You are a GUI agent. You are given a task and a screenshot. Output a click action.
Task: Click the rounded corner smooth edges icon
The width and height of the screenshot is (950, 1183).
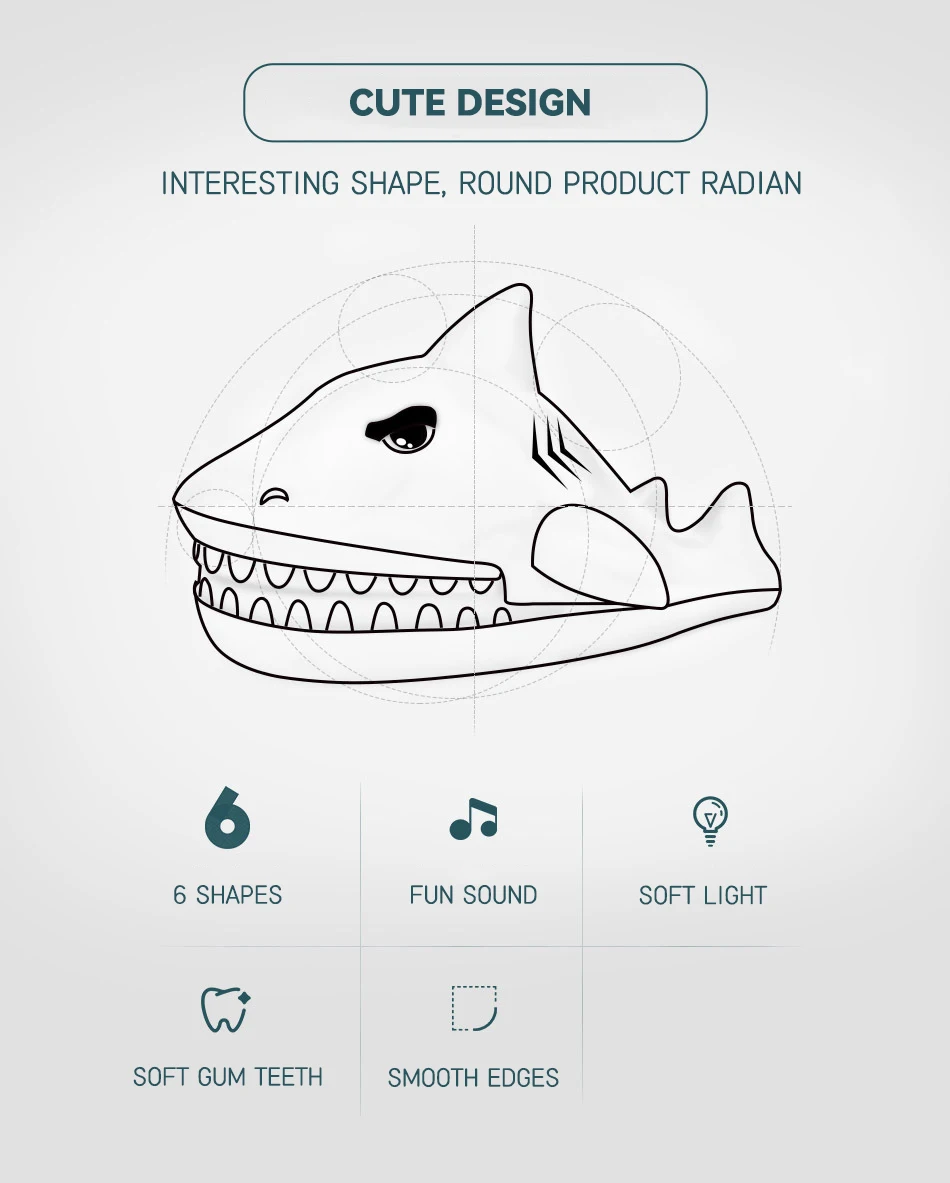coord(474,1008)
